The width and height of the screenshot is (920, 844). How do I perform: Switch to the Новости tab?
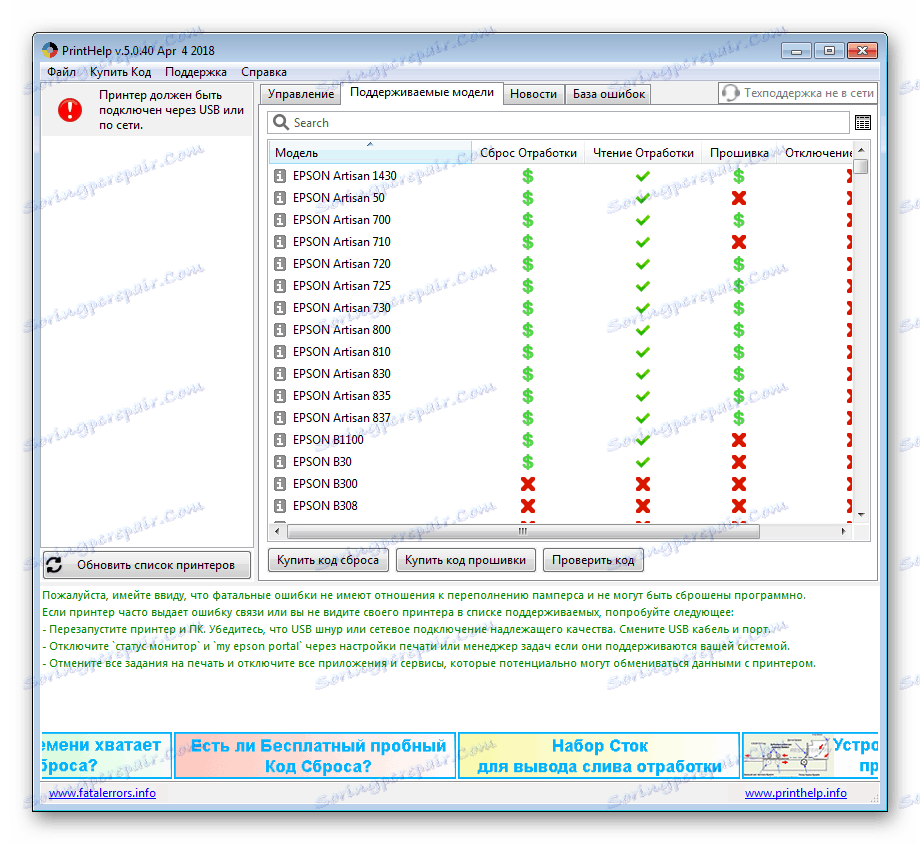coord(533,94)
